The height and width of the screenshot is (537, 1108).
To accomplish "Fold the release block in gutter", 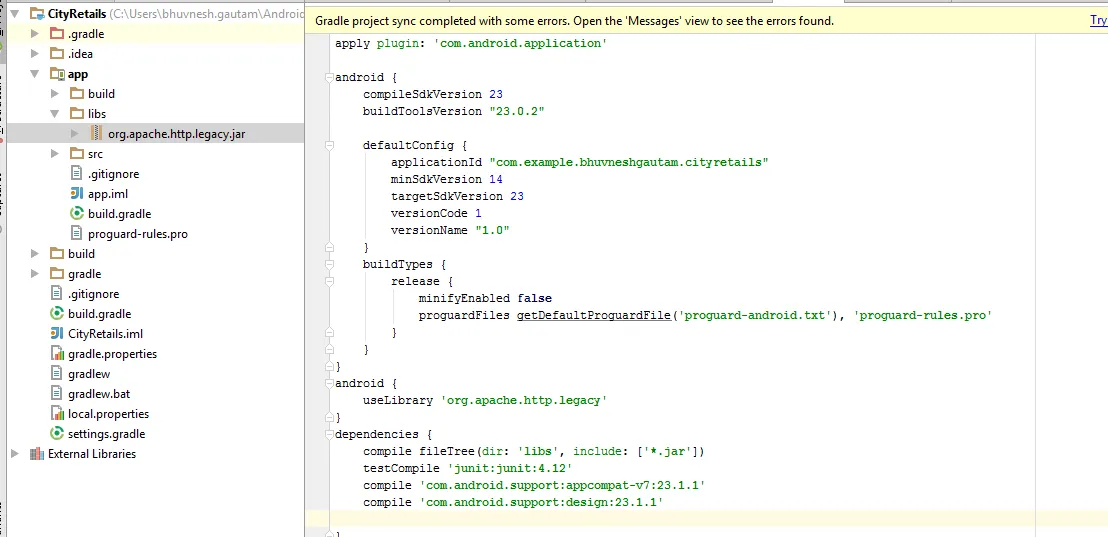I will pyautogui.click(x=329, y=281).
